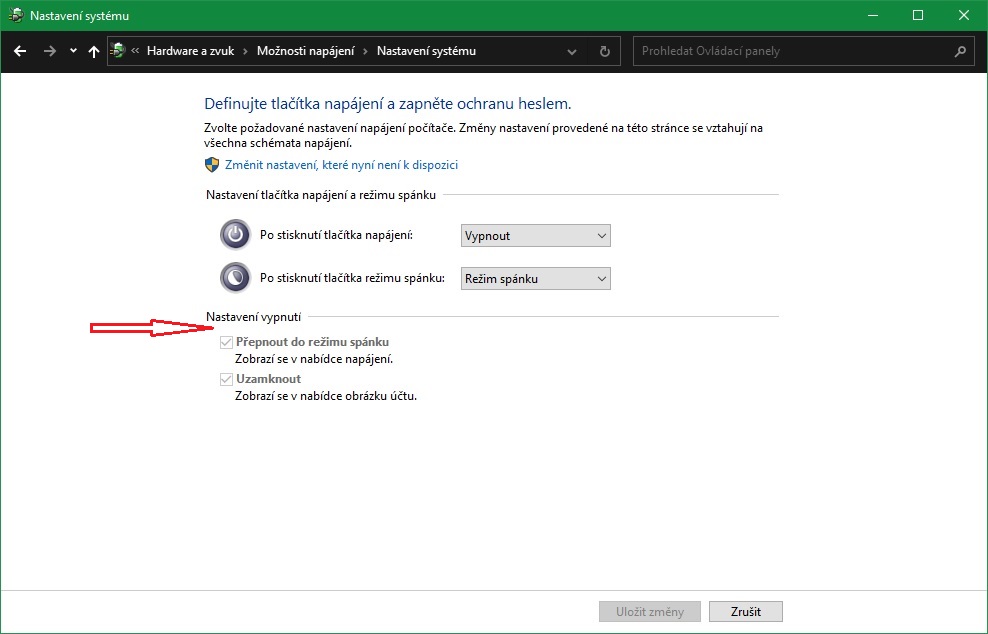Expand the address bar history dropdown
Viewport: 988px width, 634px height.
(572, 51)
